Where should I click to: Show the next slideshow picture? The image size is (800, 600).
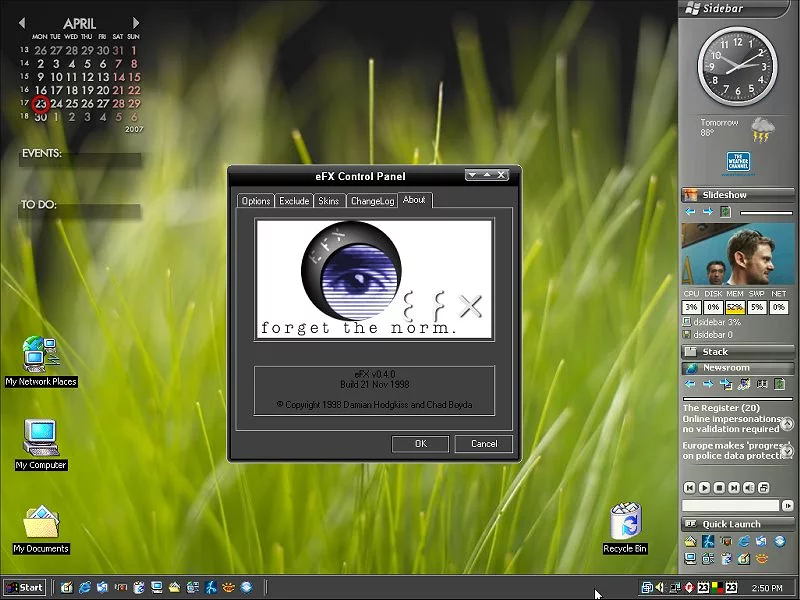point(707,212)
